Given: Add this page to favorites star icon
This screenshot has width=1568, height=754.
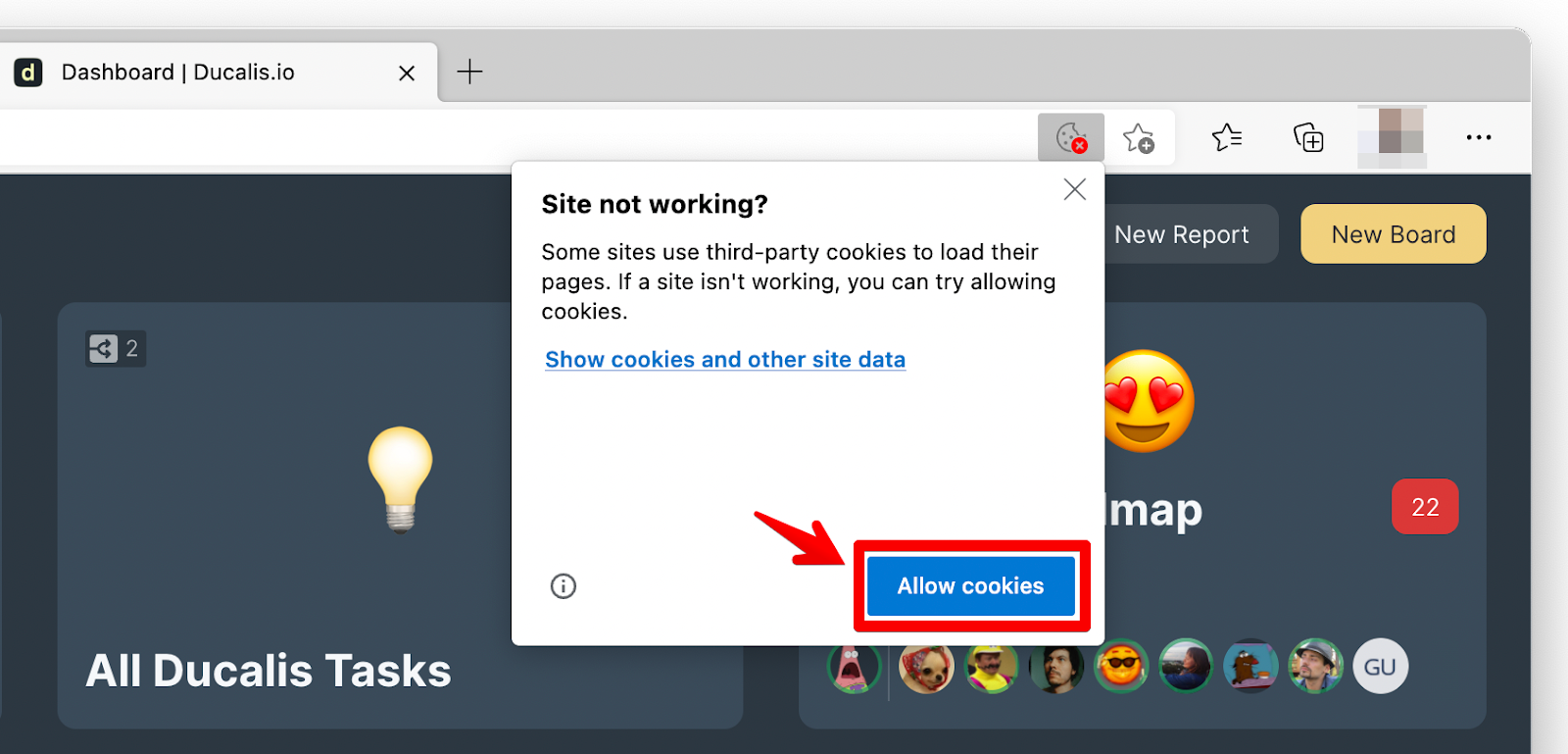Looking at the screenshot, I should click(1139, 137).
